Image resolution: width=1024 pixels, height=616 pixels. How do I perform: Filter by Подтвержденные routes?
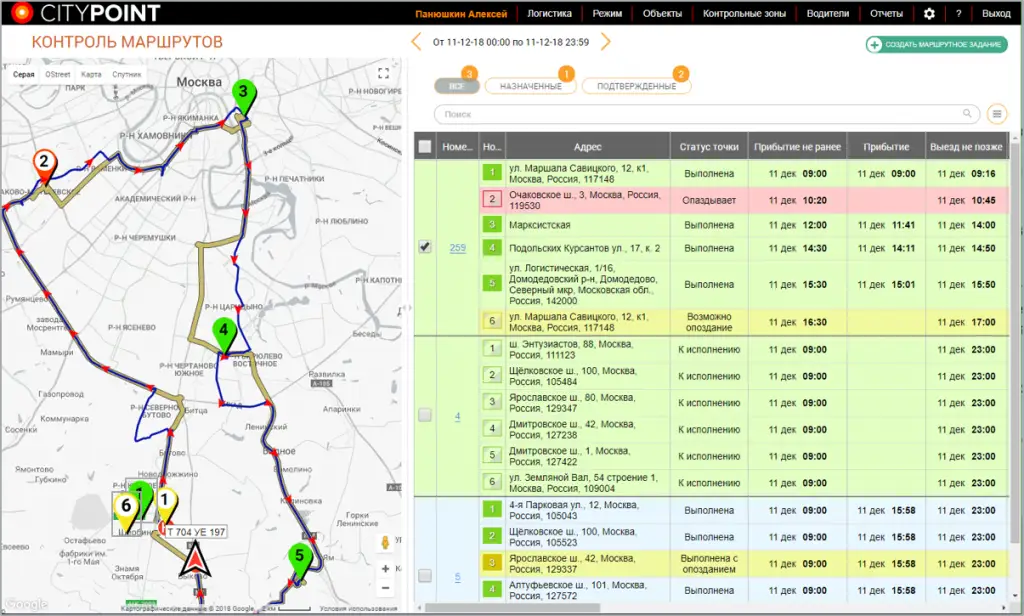tap(636, 87)
